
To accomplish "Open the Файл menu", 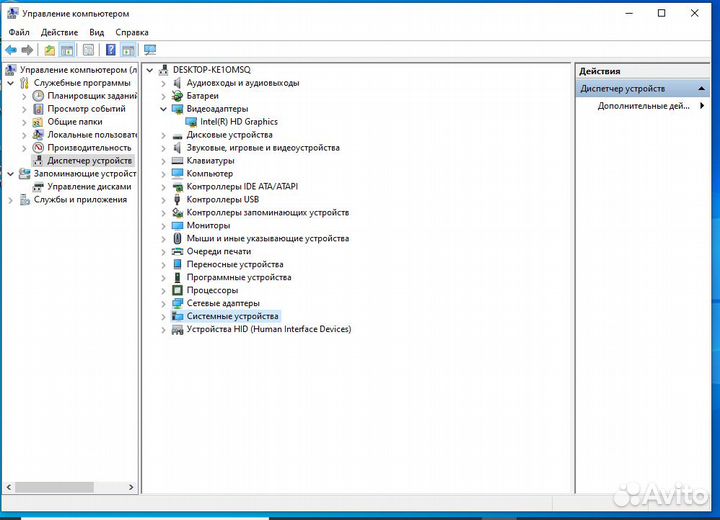I will pyautogui.click(x=19, y=32).
